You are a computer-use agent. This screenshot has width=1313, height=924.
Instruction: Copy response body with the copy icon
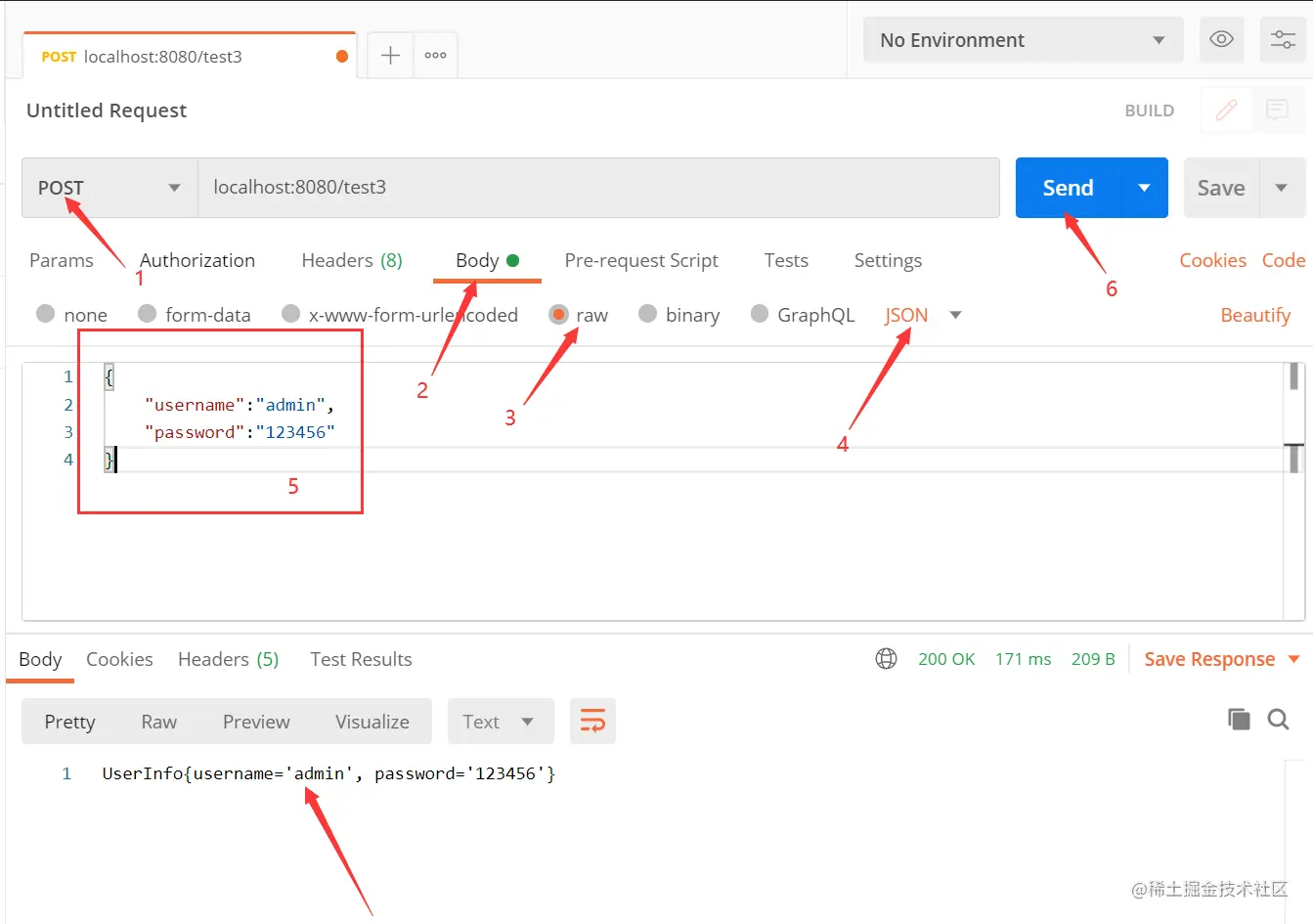[x=1239, y=720]
